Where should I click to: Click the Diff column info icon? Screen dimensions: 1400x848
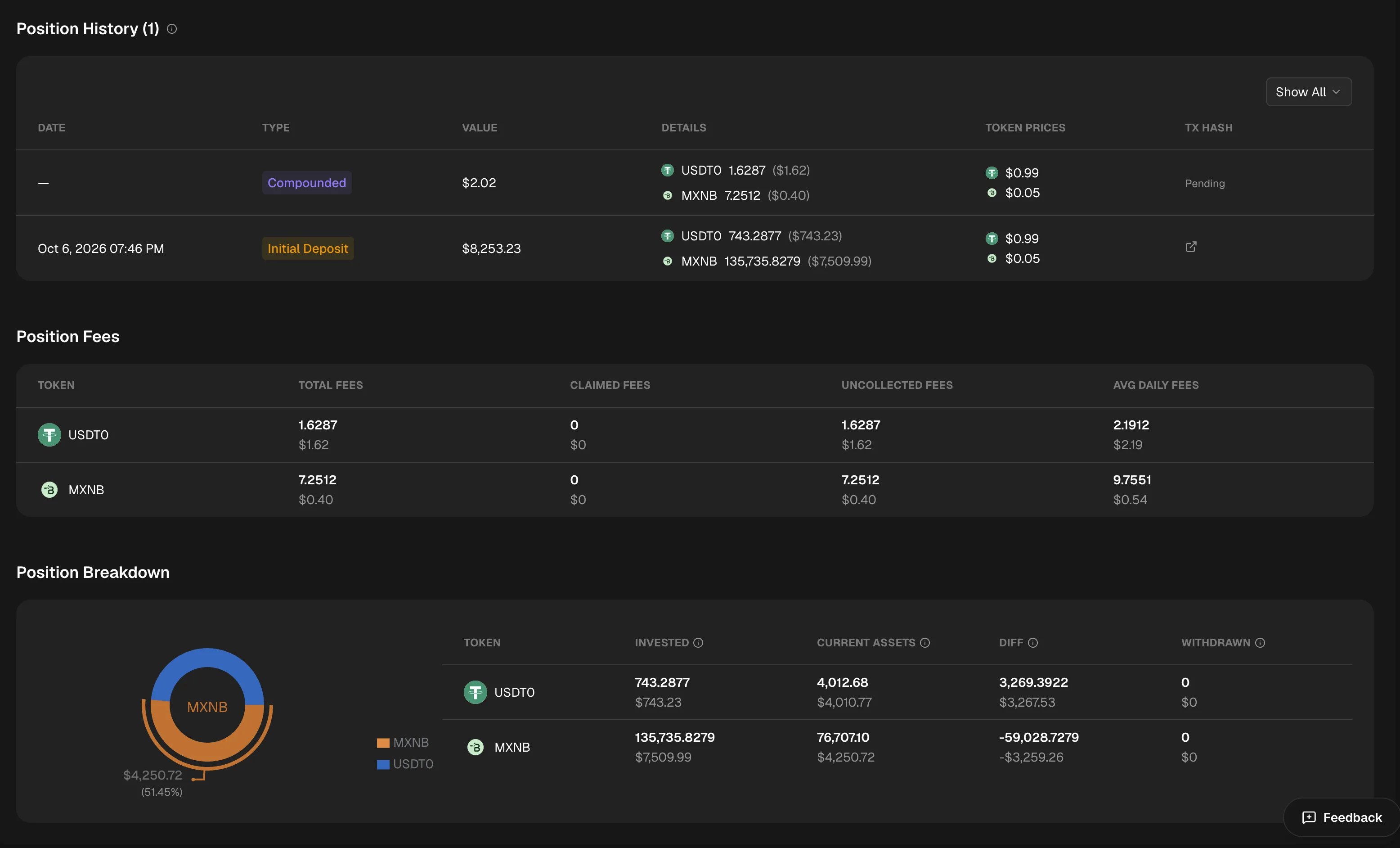1032,643
